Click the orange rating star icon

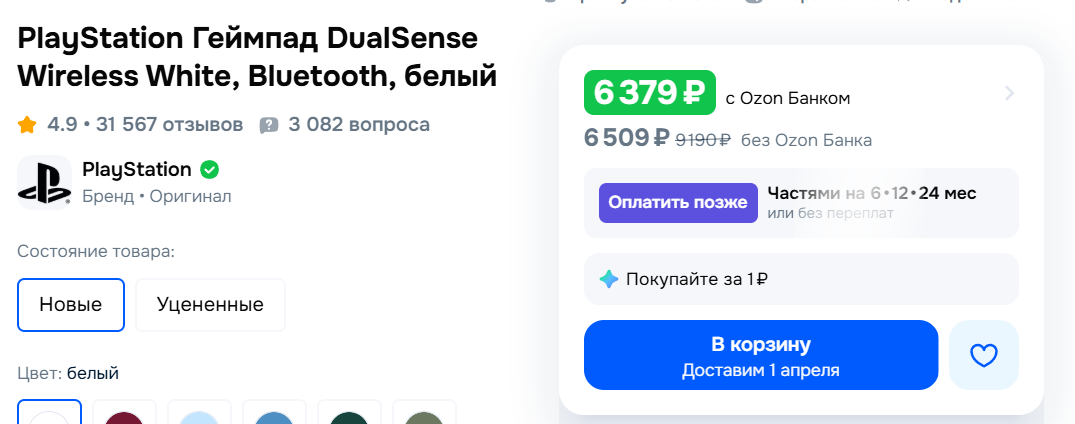tap(27, 125)
